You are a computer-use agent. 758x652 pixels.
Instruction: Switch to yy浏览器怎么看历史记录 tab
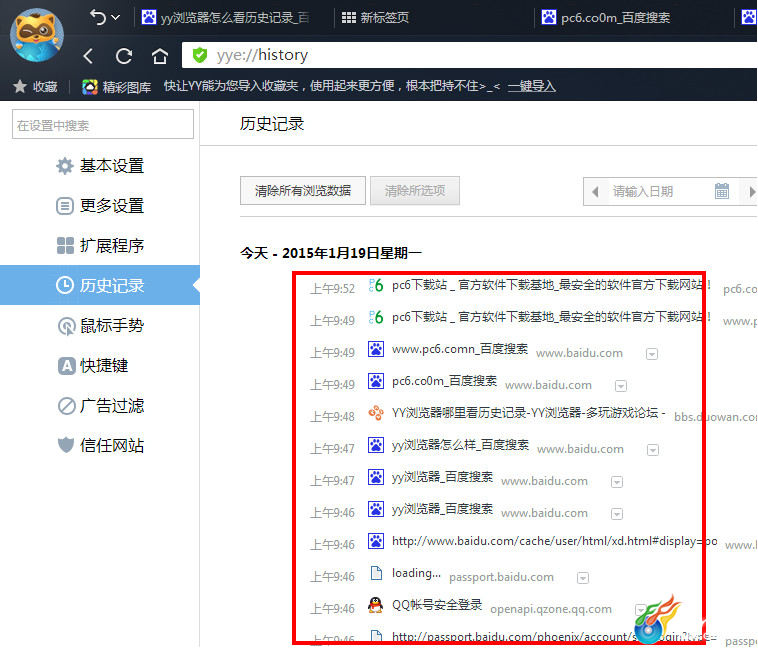coord(225,18)
